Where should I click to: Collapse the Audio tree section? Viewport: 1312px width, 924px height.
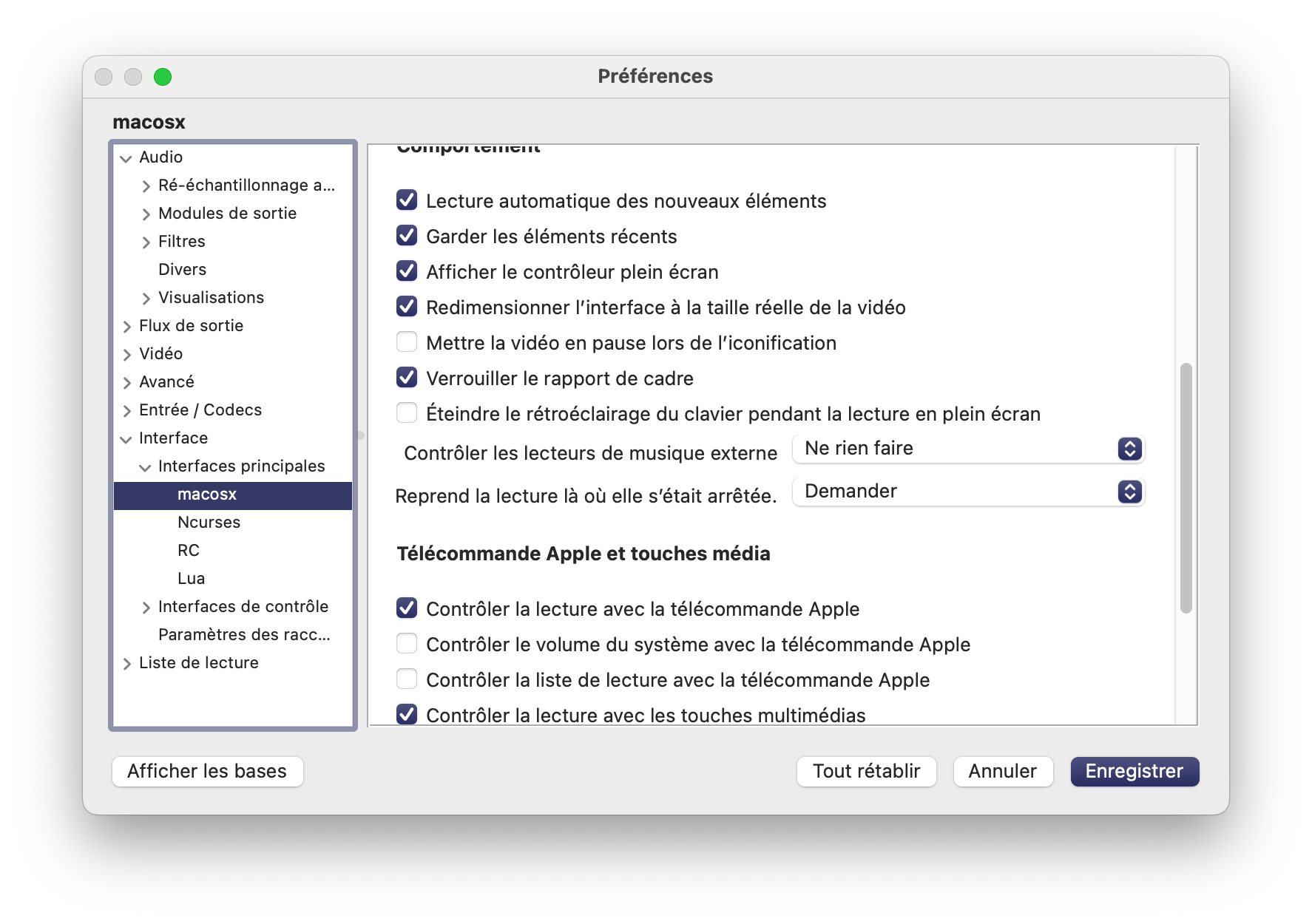(126, 158)
